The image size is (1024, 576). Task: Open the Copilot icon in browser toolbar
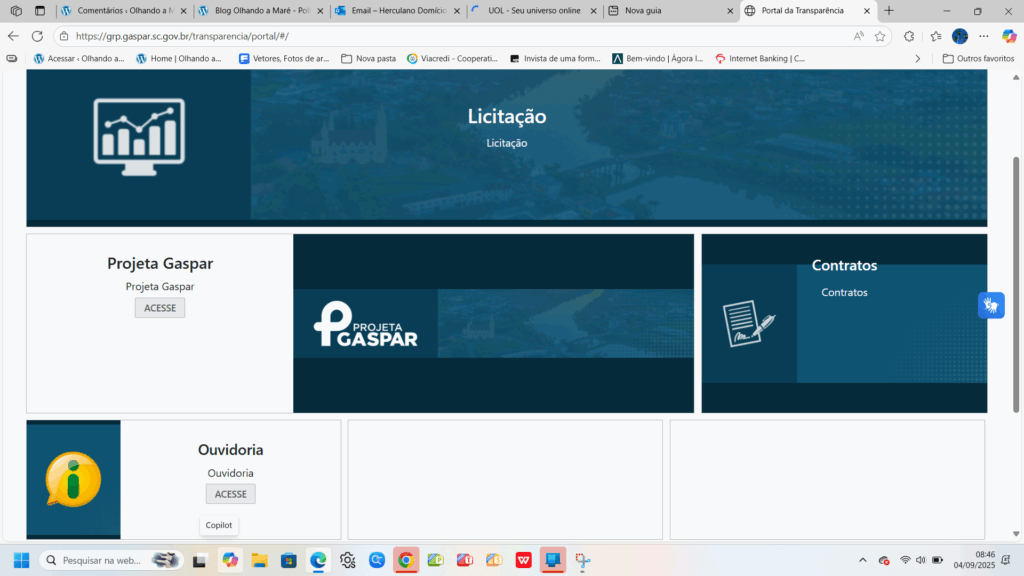[x=1009, y=36]
